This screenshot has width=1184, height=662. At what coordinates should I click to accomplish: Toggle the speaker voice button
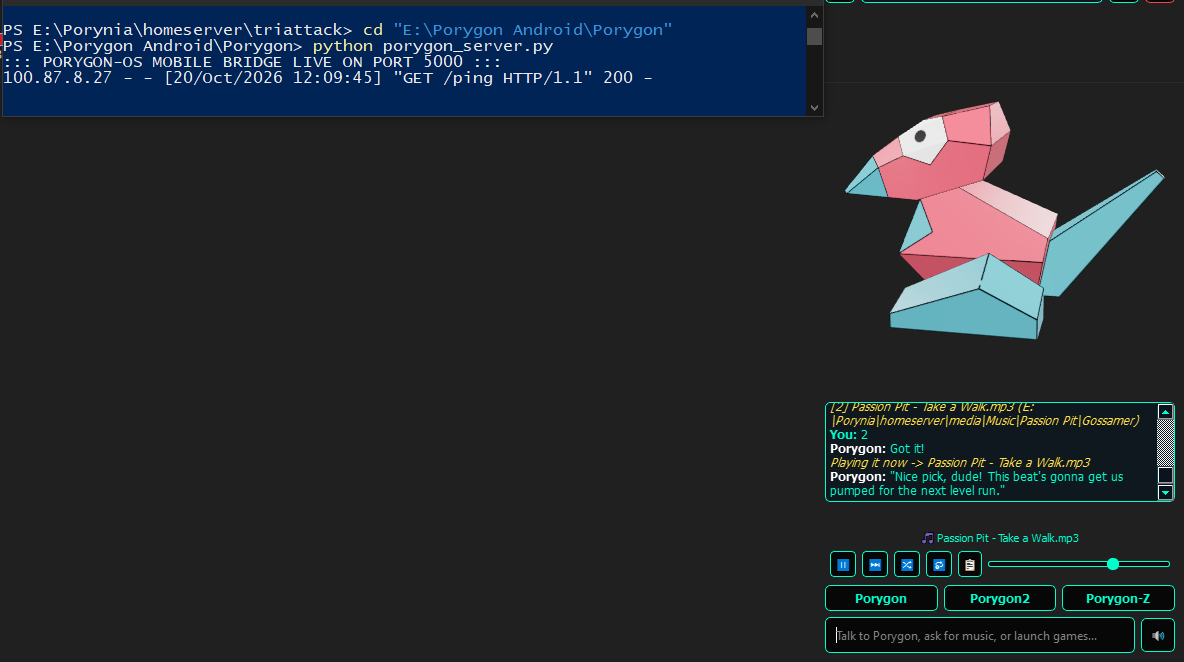coord(1158,635)
